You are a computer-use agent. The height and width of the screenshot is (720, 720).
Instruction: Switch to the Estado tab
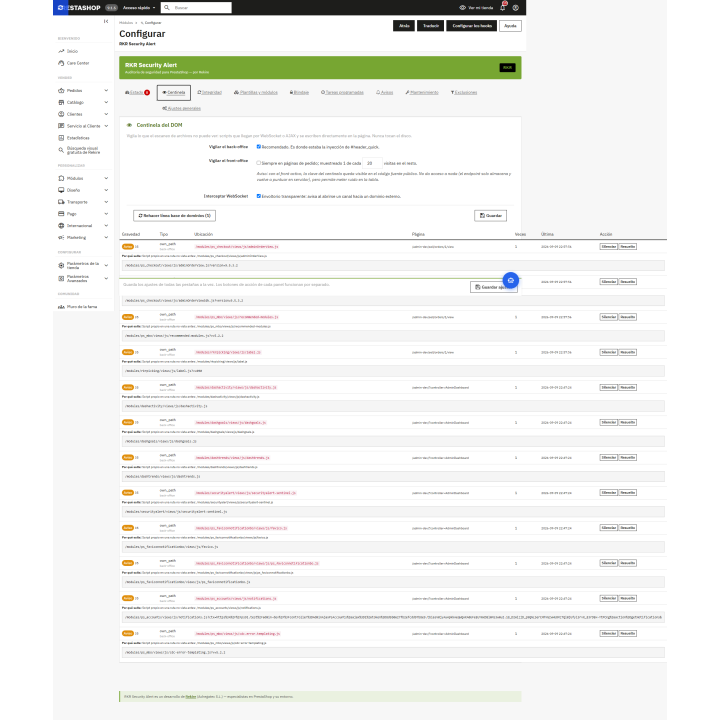pyautogui.click(x=137, y=92)
